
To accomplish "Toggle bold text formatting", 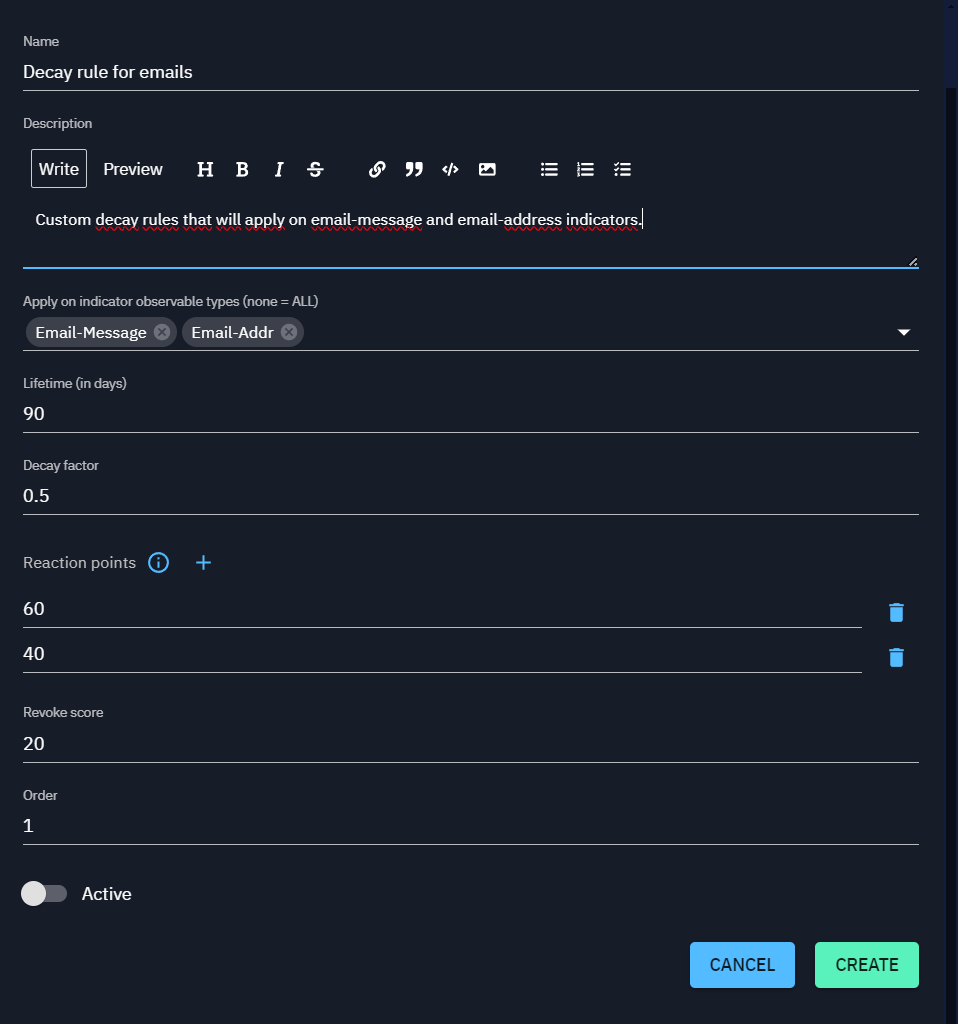I will pos(242,169).
